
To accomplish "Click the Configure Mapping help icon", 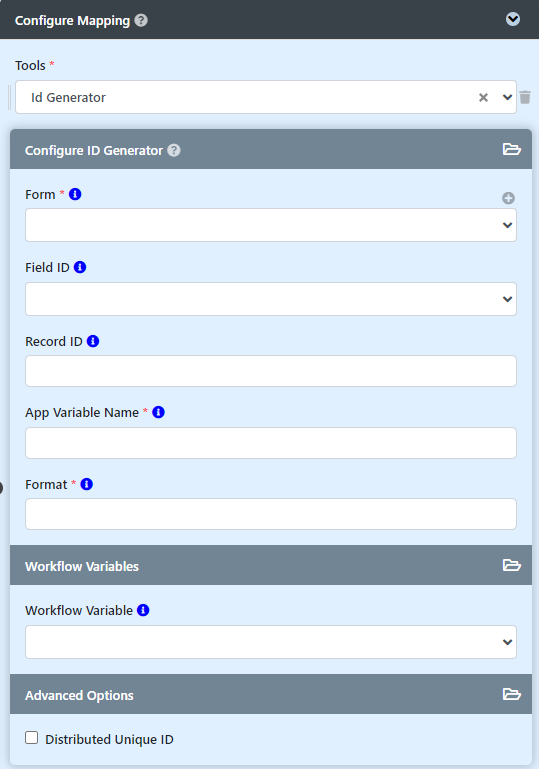I will 141,21.
